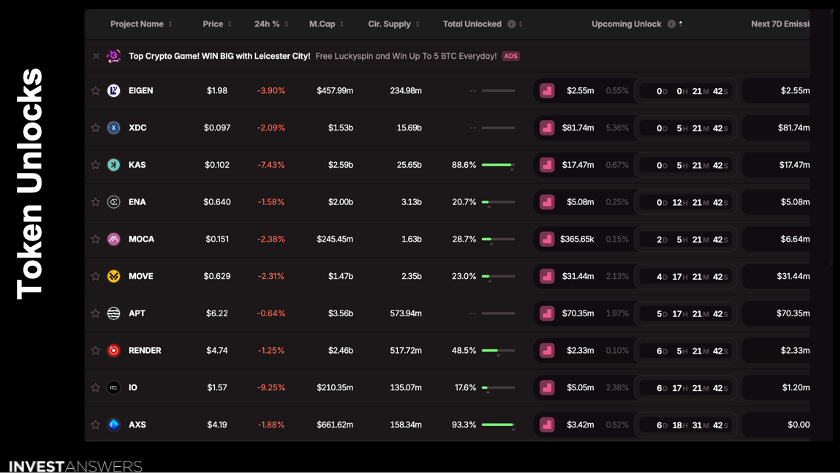This screenshot has height=473, width=840.
Task: Click KAS 88.6% unlocked progress bar
Action: point(498,165)
